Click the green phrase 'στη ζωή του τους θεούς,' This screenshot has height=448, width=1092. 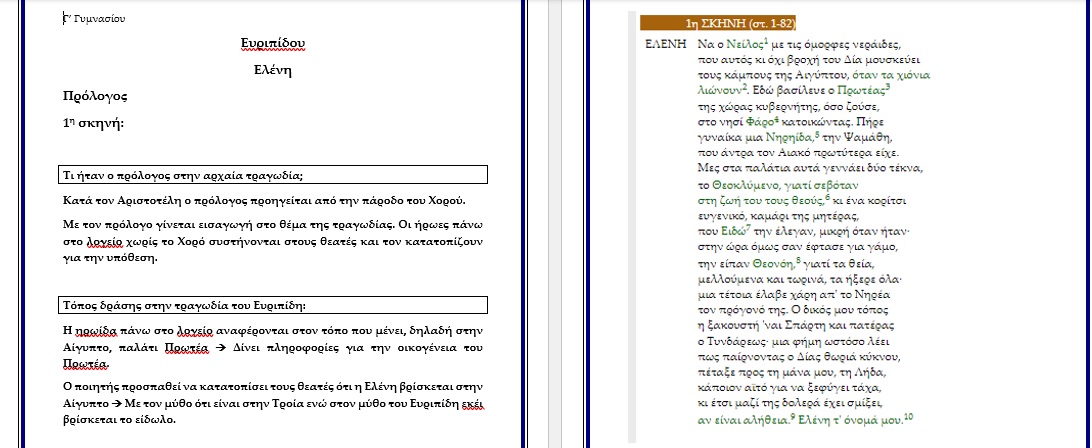pos(760,201)
